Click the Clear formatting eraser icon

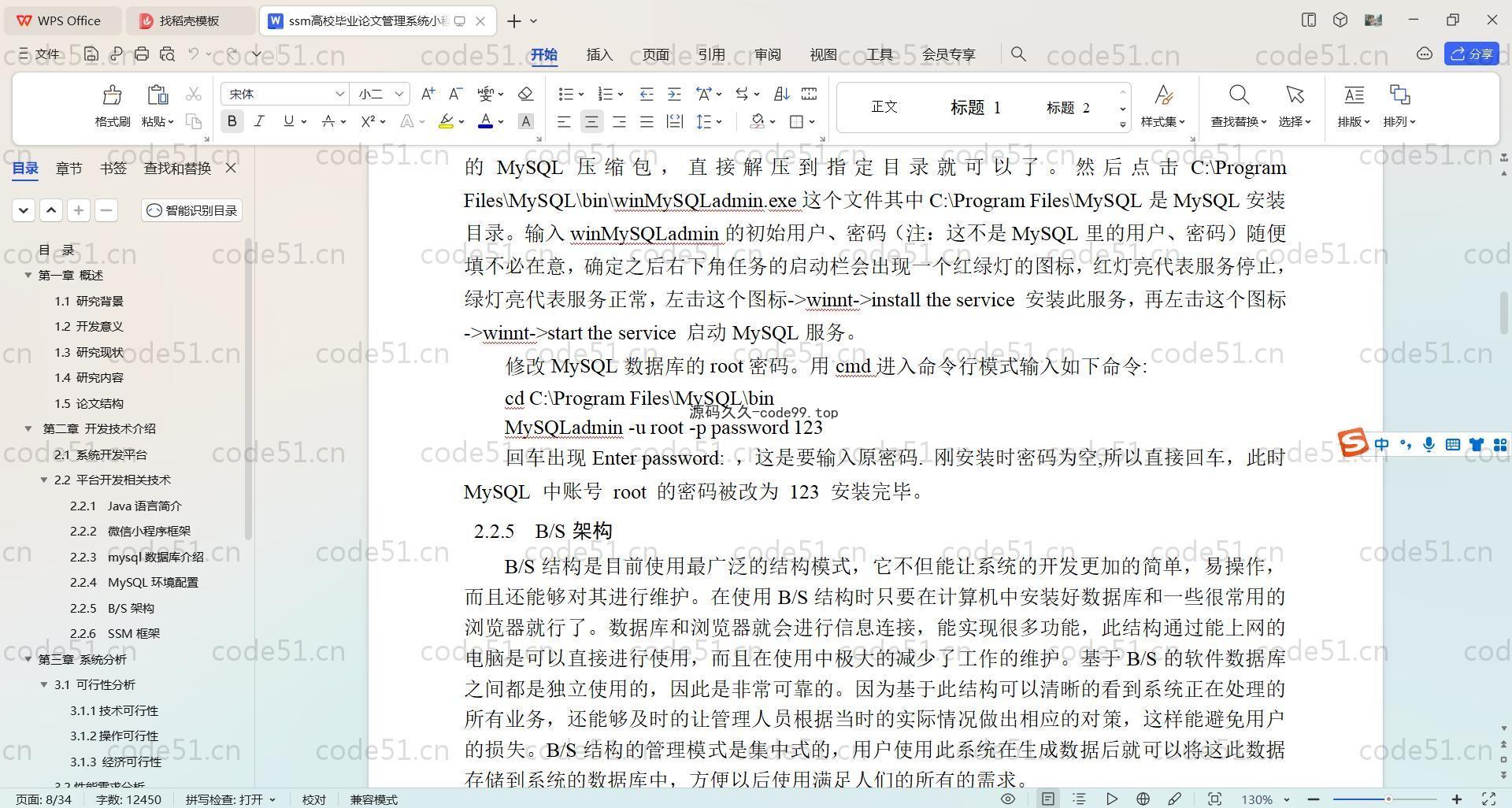click(526, 94)
